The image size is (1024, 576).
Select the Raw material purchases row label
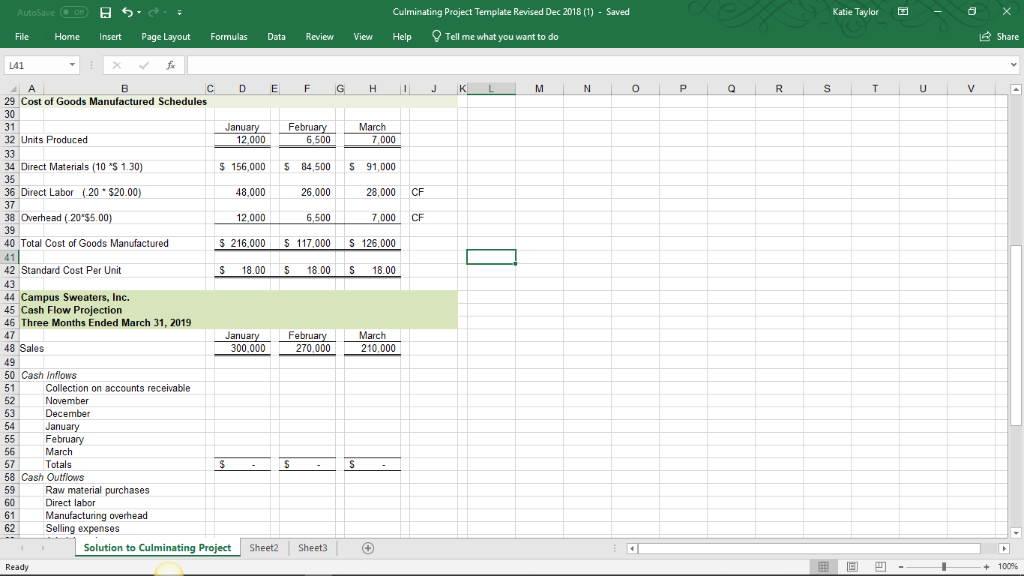coord(97,490)
